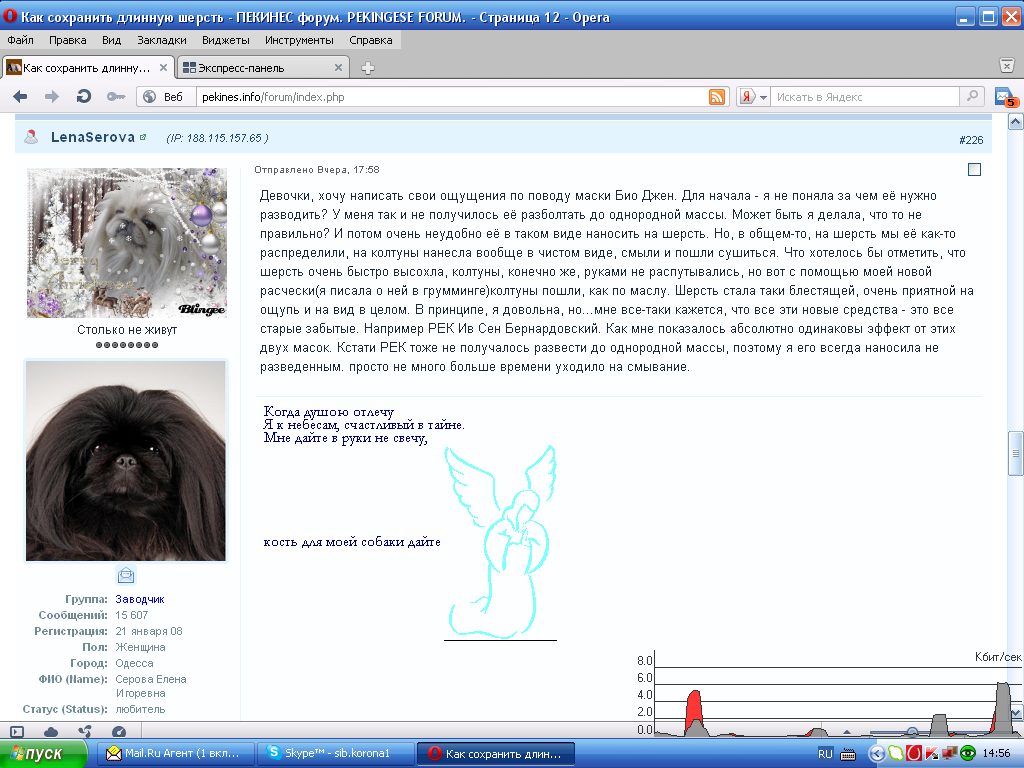Expand hidden tray icons with the arrow
This screenshot has height=768, width=1024.
pyautogui.click(x=876, y=754)
